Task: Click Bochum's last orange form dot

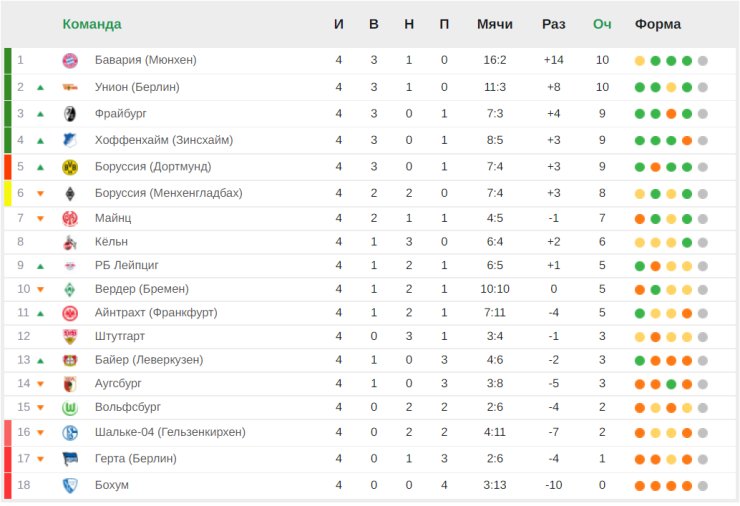Action: [x=687, y=486]
